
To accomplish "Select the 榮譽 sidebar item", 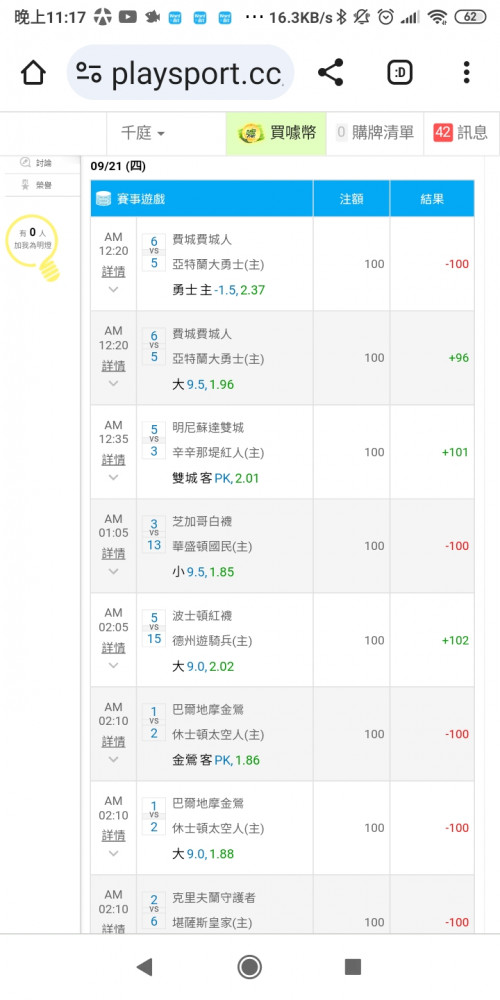I will (36, 185).
